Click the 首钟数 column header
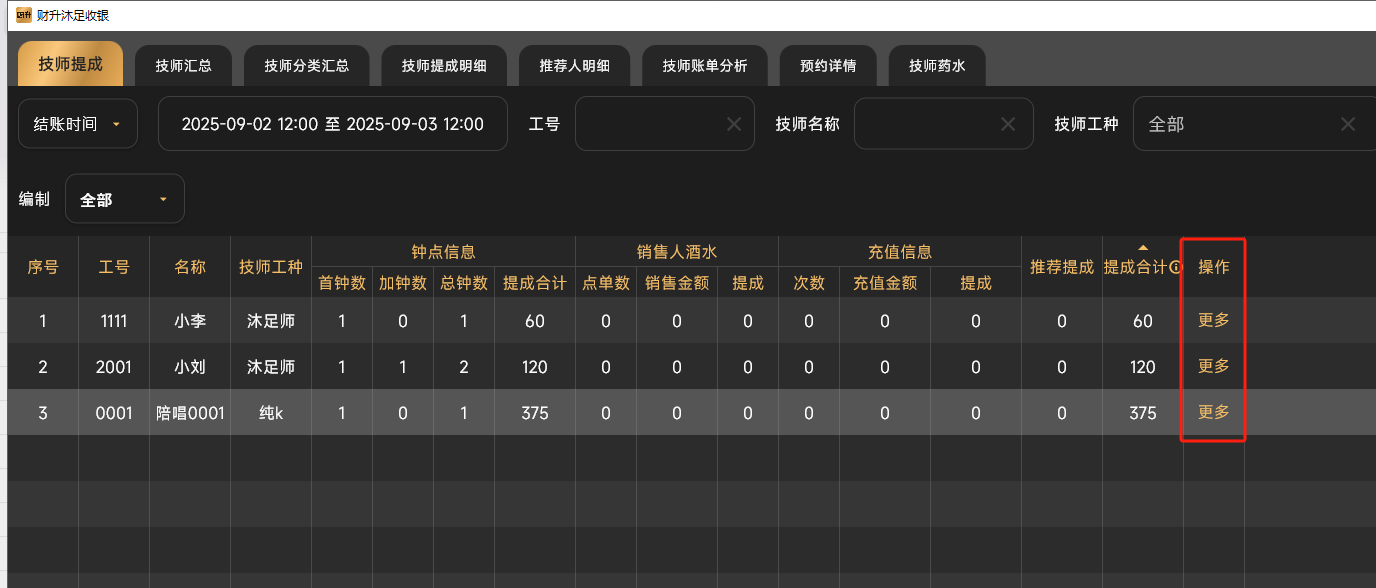This screenshot has width=1376, height=588. pyautogui.click(x=342, y=283)
